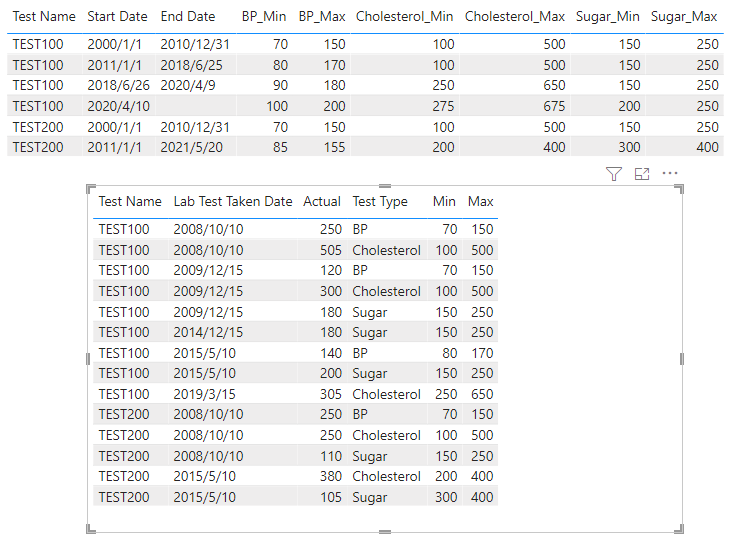
Task: Click Actual value 120
Action: click(x=330, y=270)
